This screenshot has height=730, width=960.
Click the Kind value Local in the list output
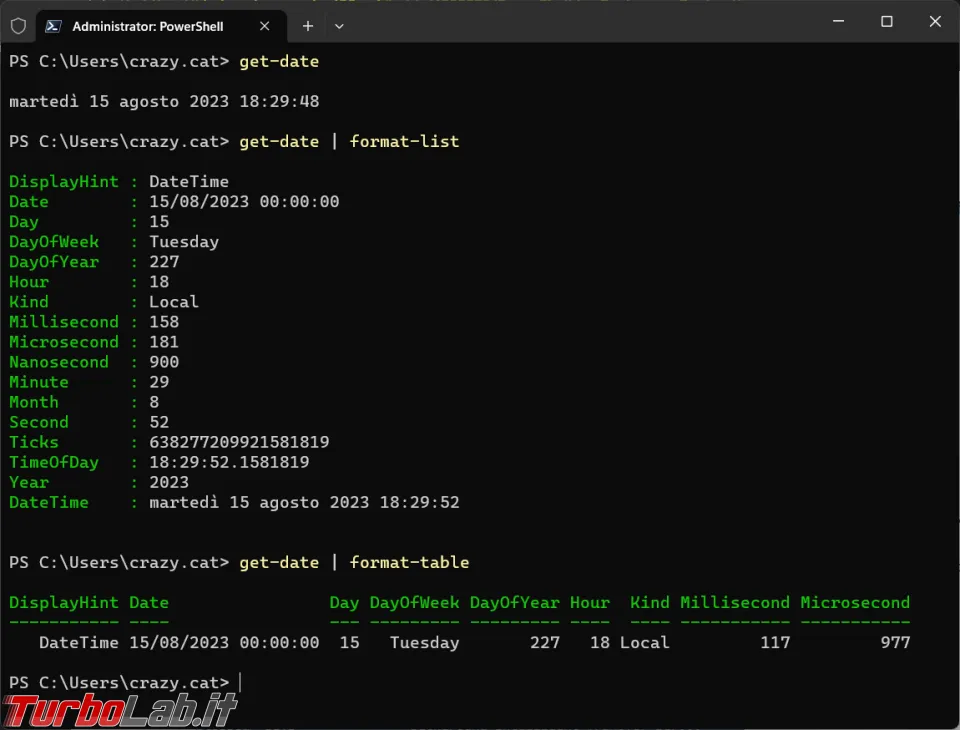click(174, 302)
